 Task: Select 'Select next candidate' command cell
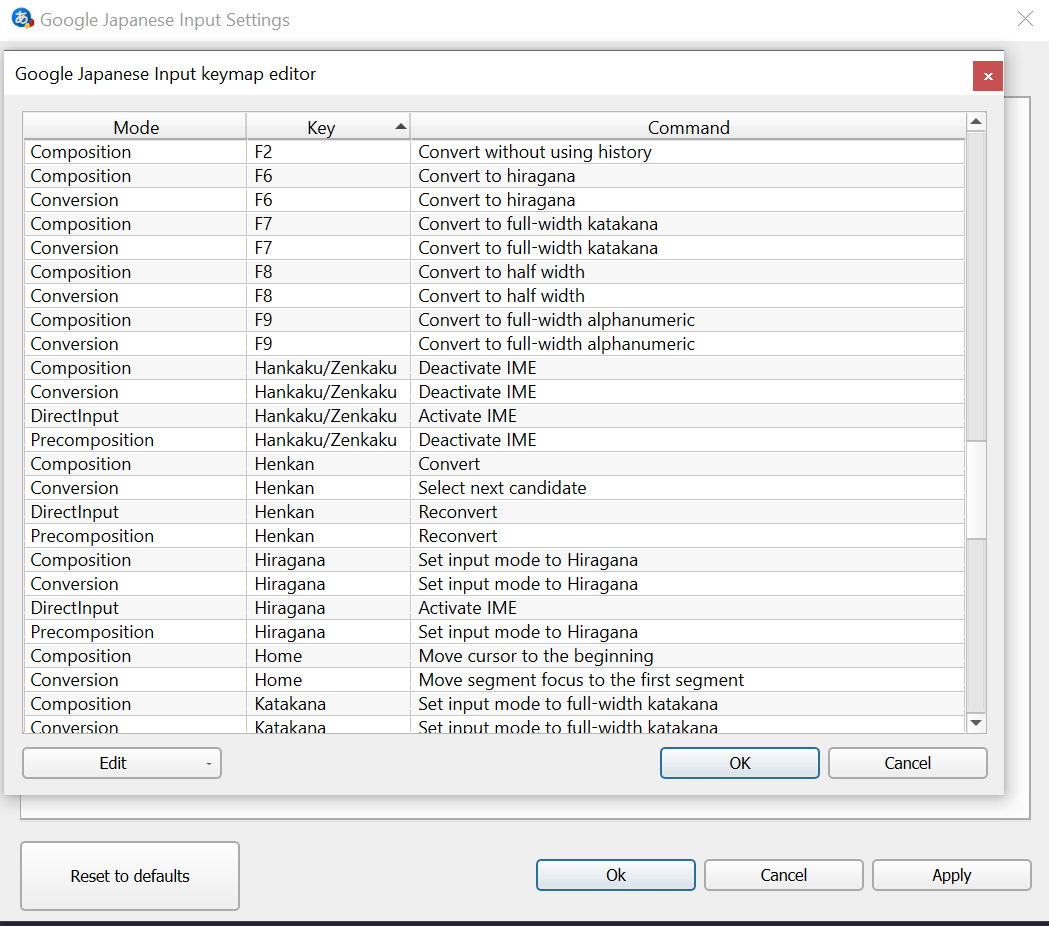tap(688, 488)
